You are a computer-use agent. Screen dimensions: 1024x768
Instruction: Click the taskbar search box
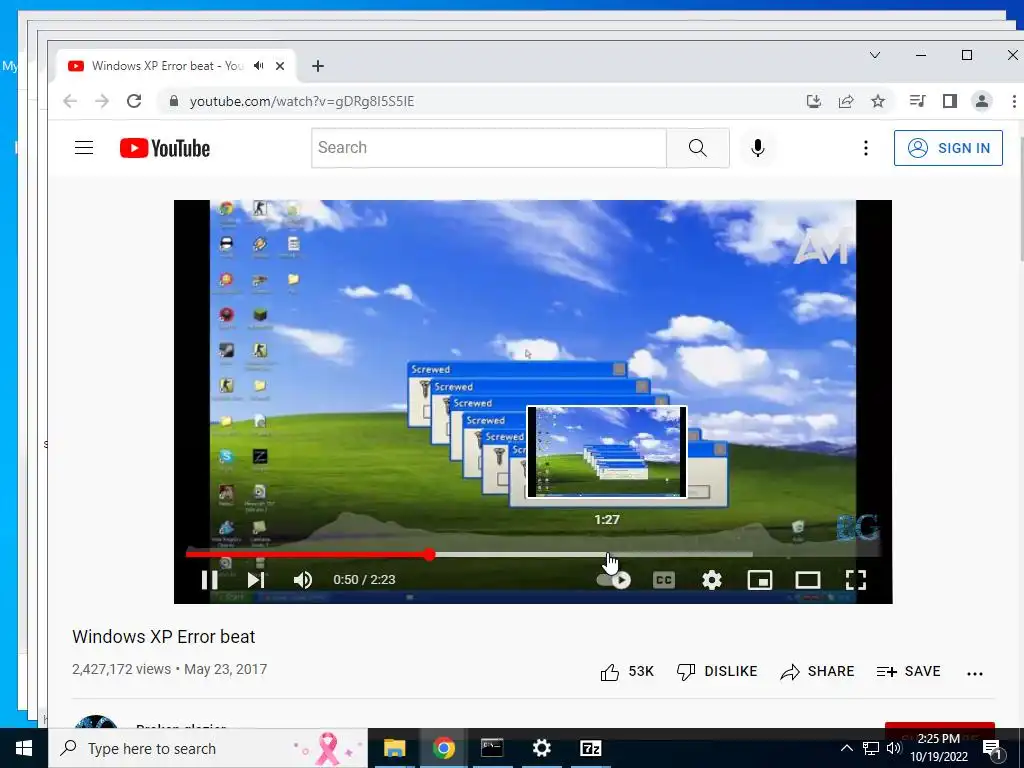tap(208, 748)
